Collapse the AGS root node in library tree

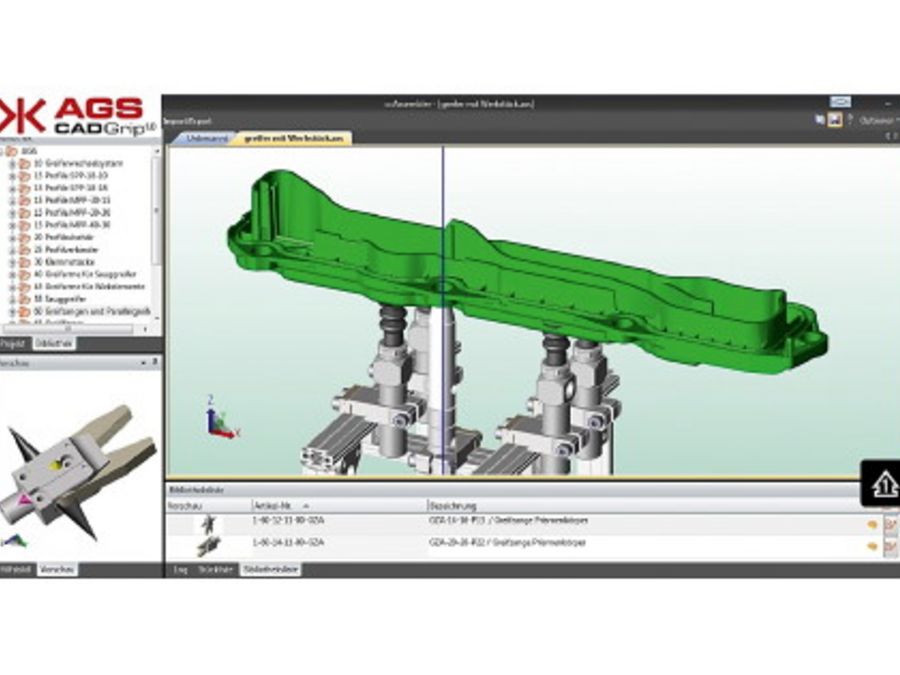2,152
